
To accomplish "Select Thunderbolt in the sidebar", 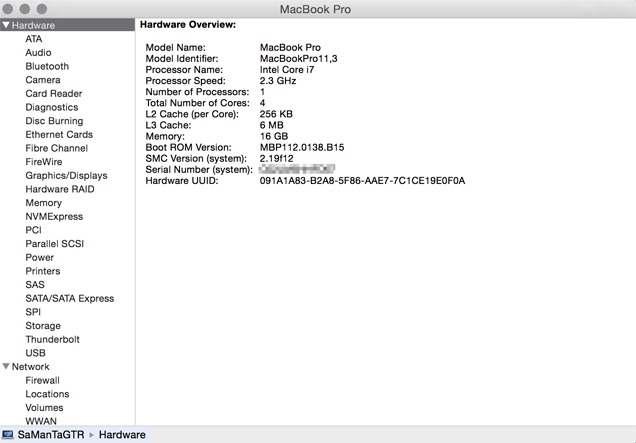I will coord(52,340).
